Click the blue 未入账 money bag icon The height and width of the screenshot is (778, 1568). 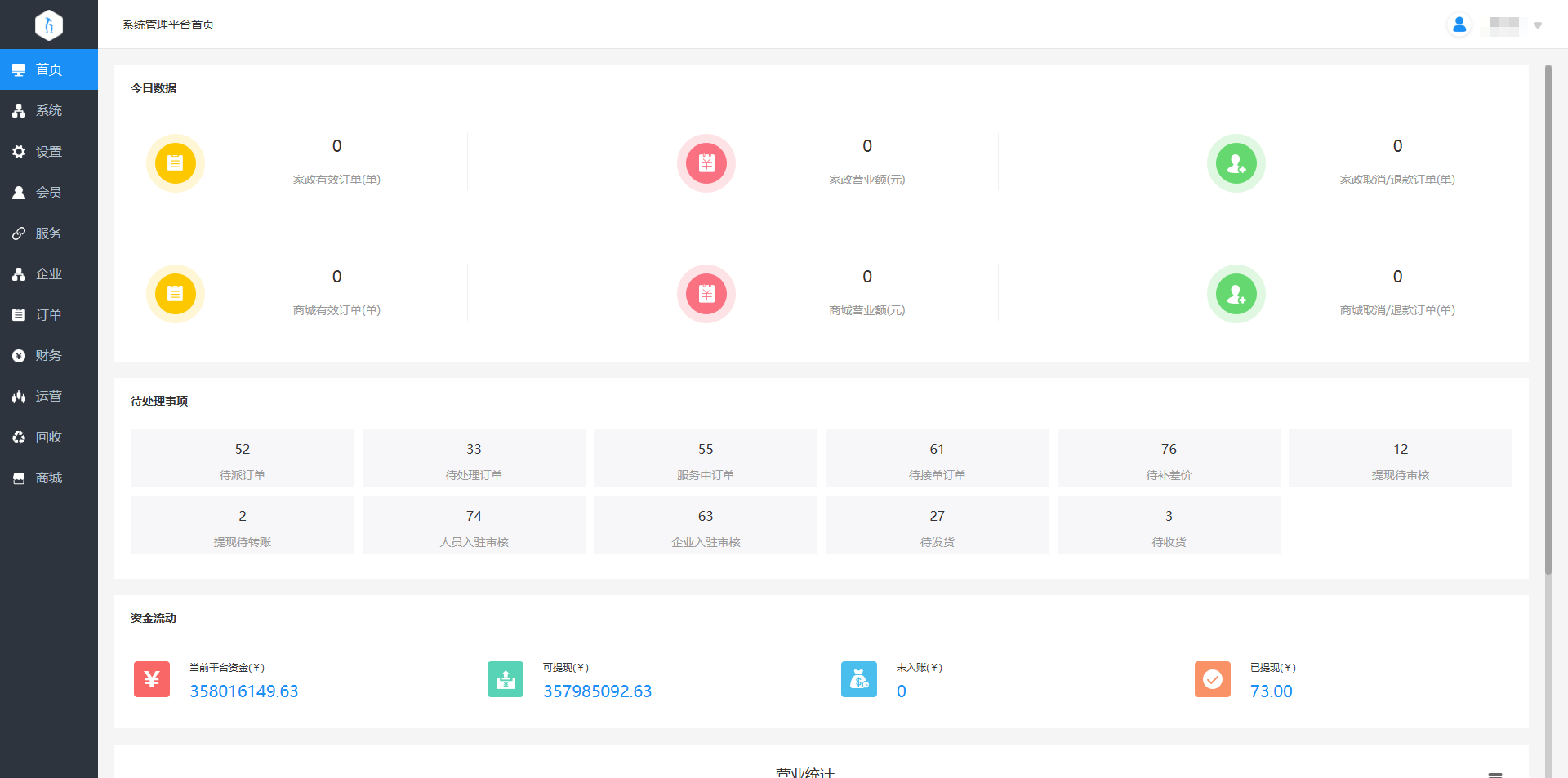[859, 679]
